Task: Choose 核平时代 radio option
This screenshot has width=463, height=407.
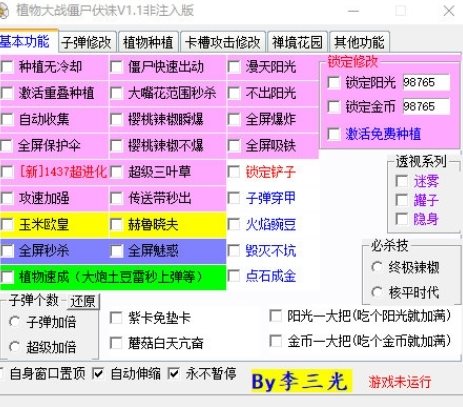Action: pos(377,292)
